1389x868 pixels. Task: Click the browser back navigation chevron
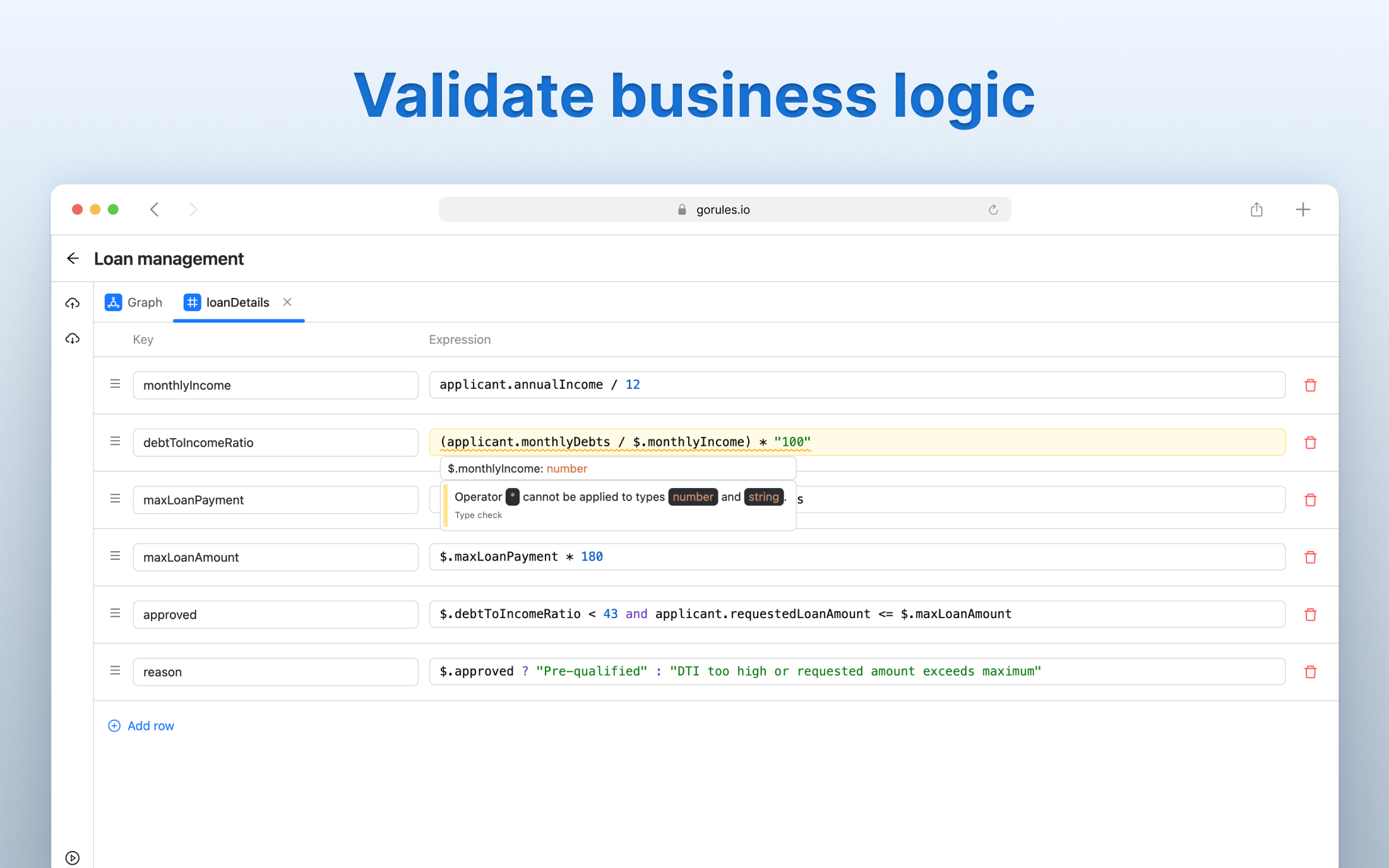point(155,210)
